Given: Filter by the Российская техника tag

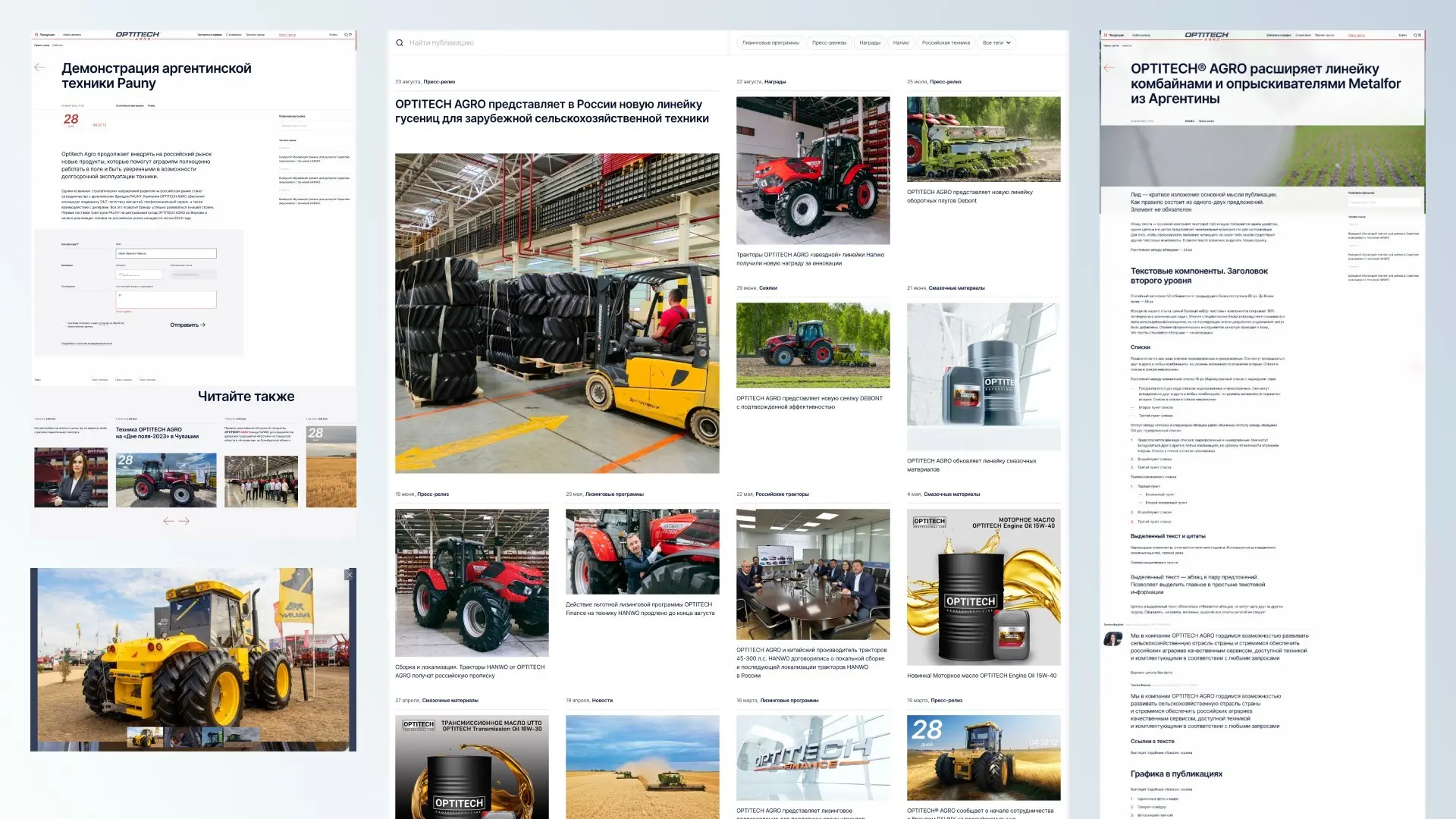Looking at the screenshot, I should [946, 43].
